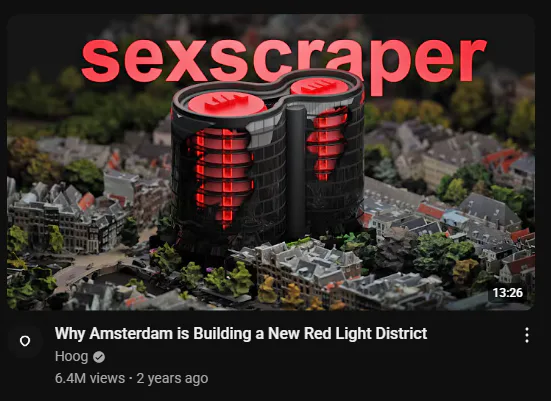Screen dimensions: 551x401
Task: Open the video titled Why Amsterdam is Building a New Red Light District
Action: [x=241, y=334]
